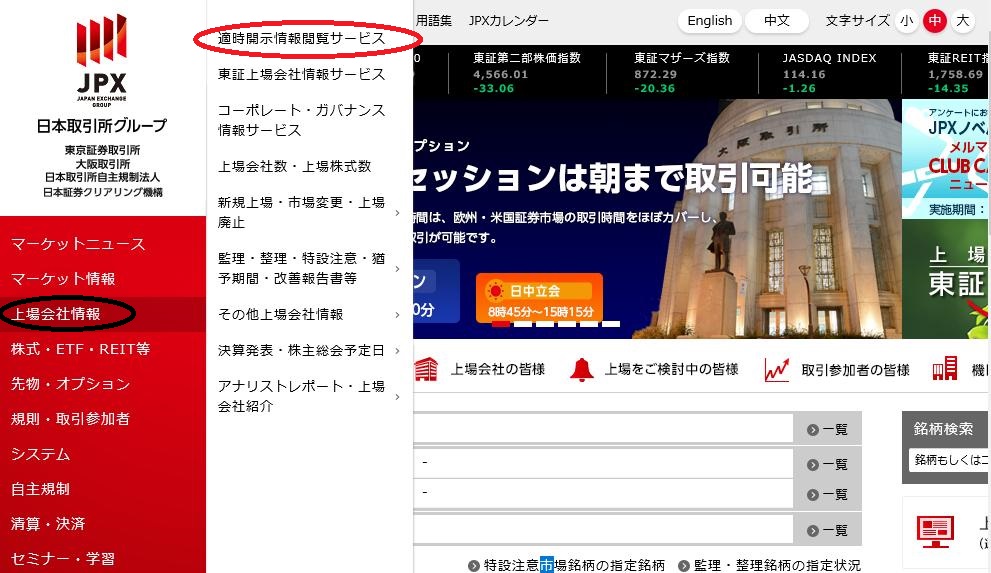
Task: Open 先物・オプション sidebar item
Action: click(70, 384)
